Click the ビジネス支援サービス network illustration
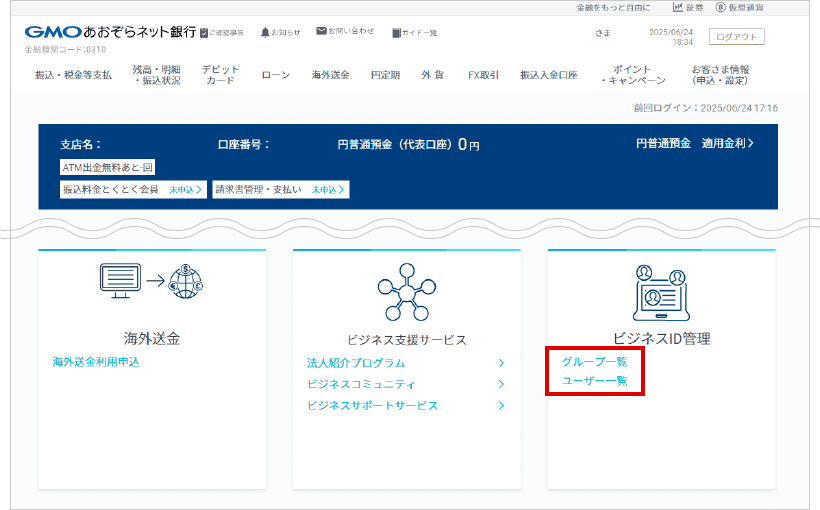Image resolution: width=820 pixels, height=510 pixels. [407, 292]
